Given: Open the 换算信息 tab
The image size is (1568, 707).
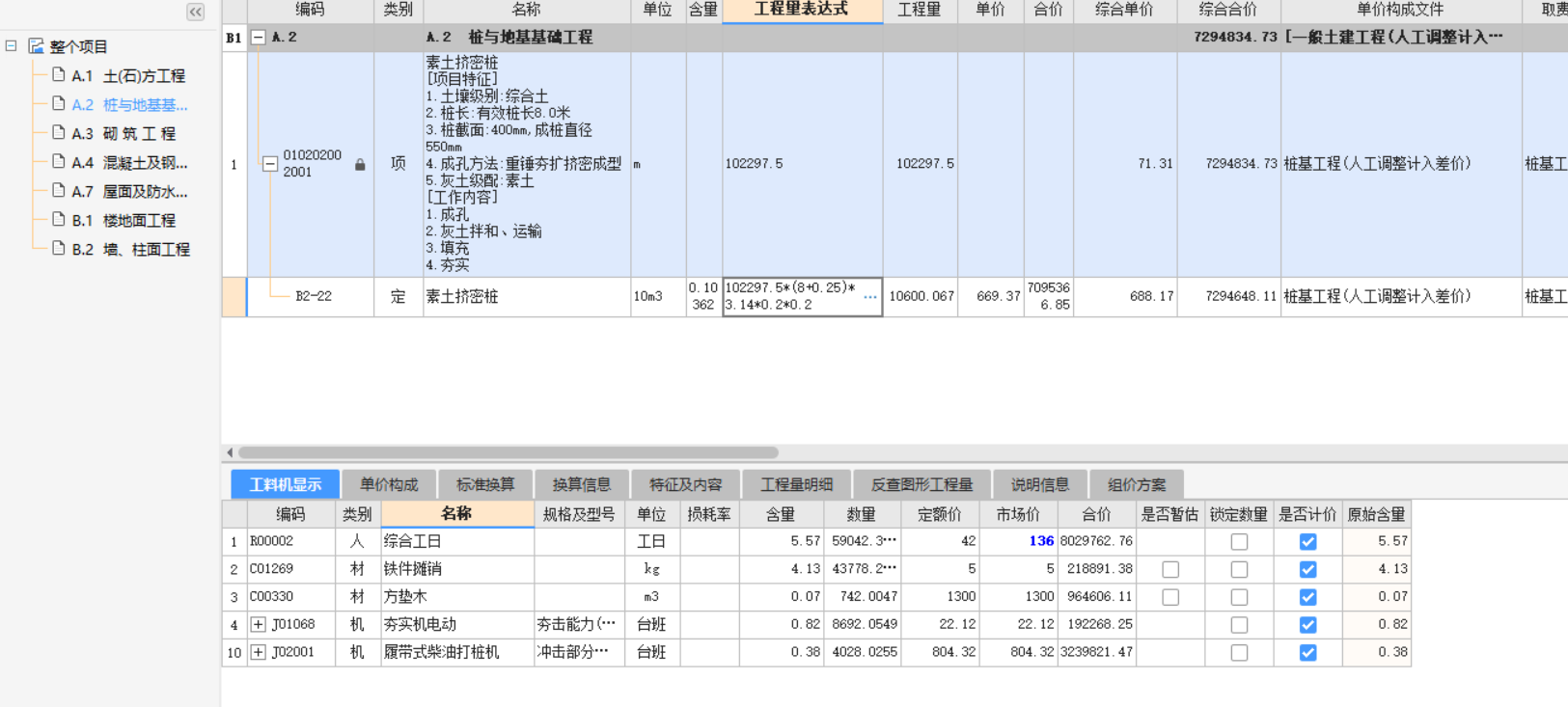Looking at the screenshot, I should click(581, 484).
